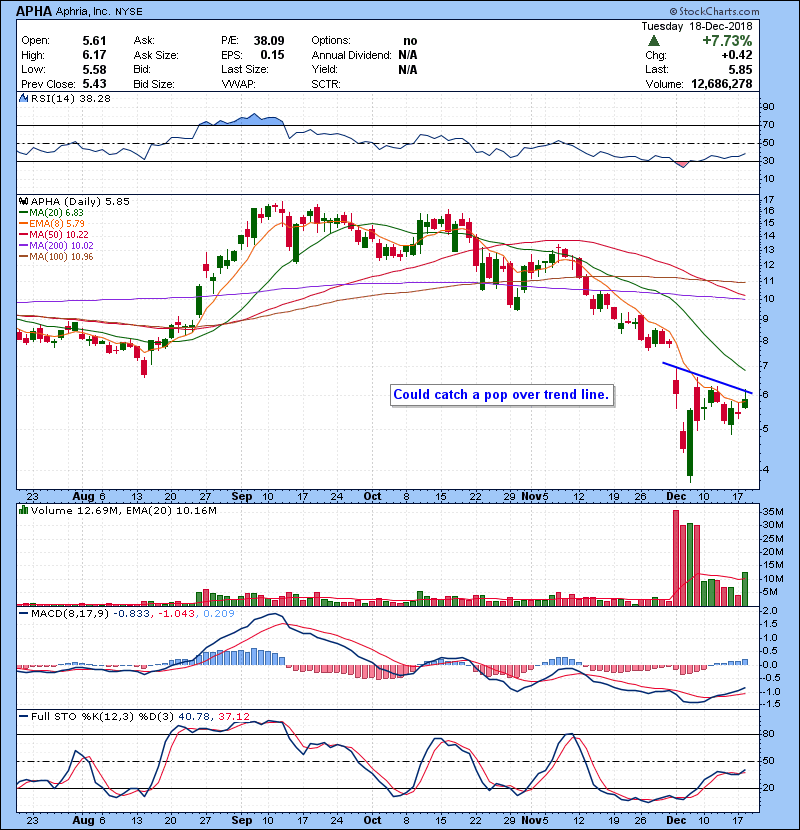Click the Annual Dividend N/A value

[x=408, y=55]
